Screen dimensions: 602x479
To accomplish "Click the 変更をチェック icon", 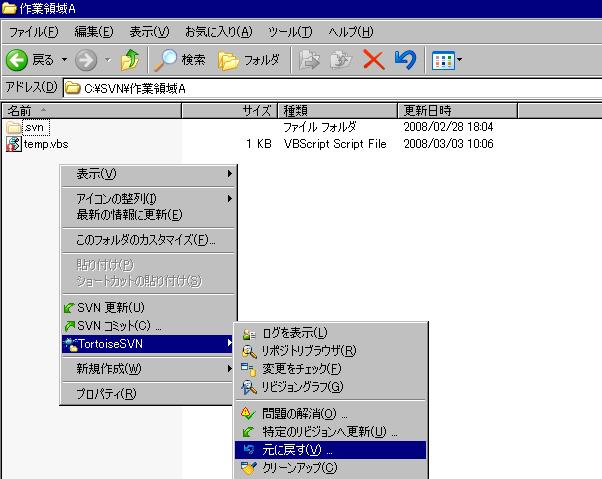I will point(248,369).
